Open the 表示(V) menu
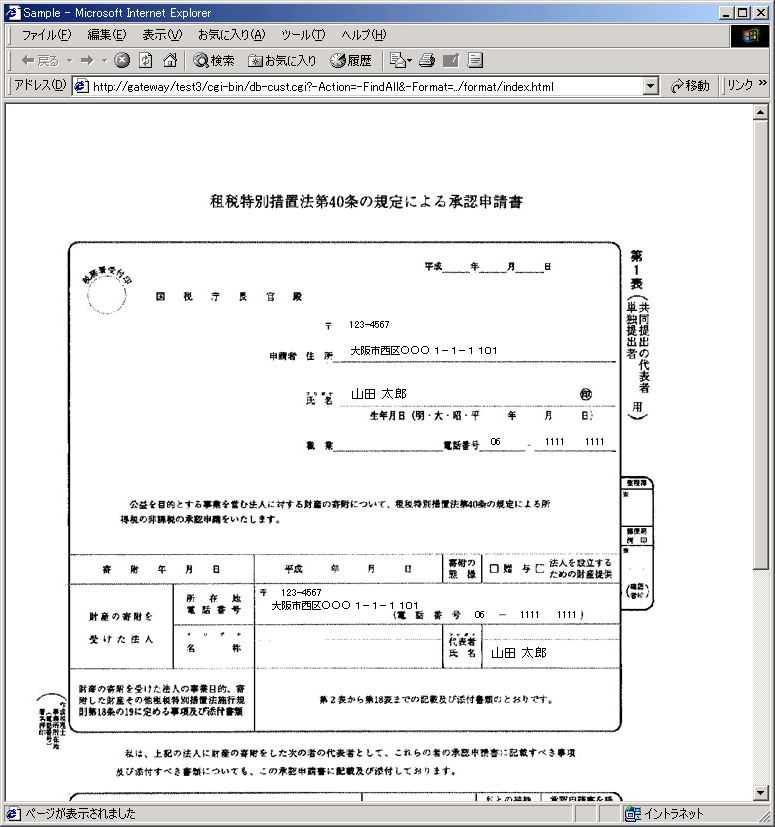The height and width of the screenshot is (827, 775). [162, 35]
